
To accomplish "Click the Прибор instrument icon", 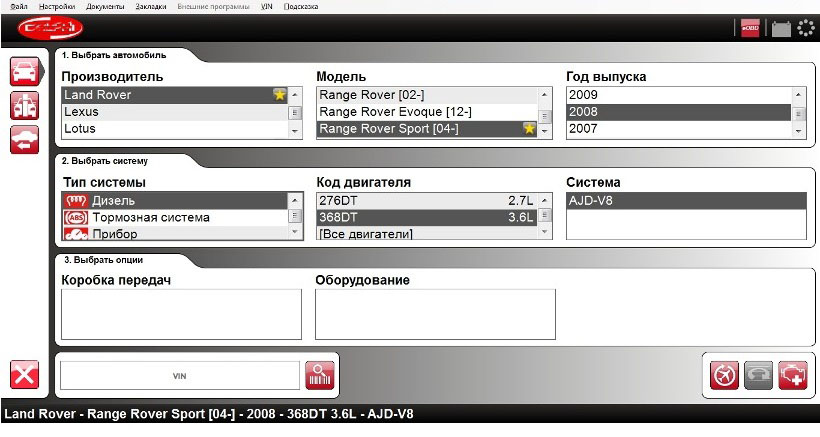I will click(x=76, y=234).
